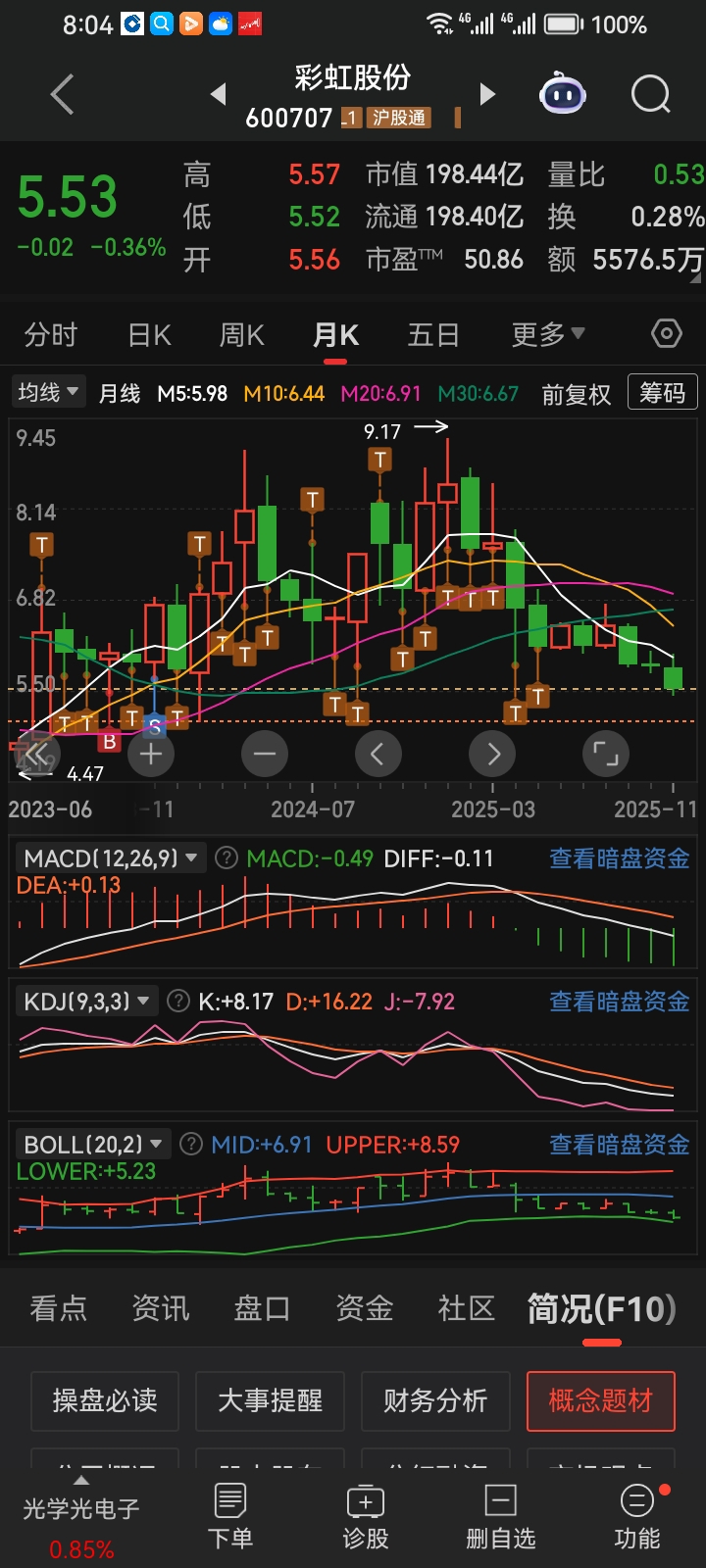
Task: Tap the 筹码 chip distribution button
Action: [x=663, y=392]
